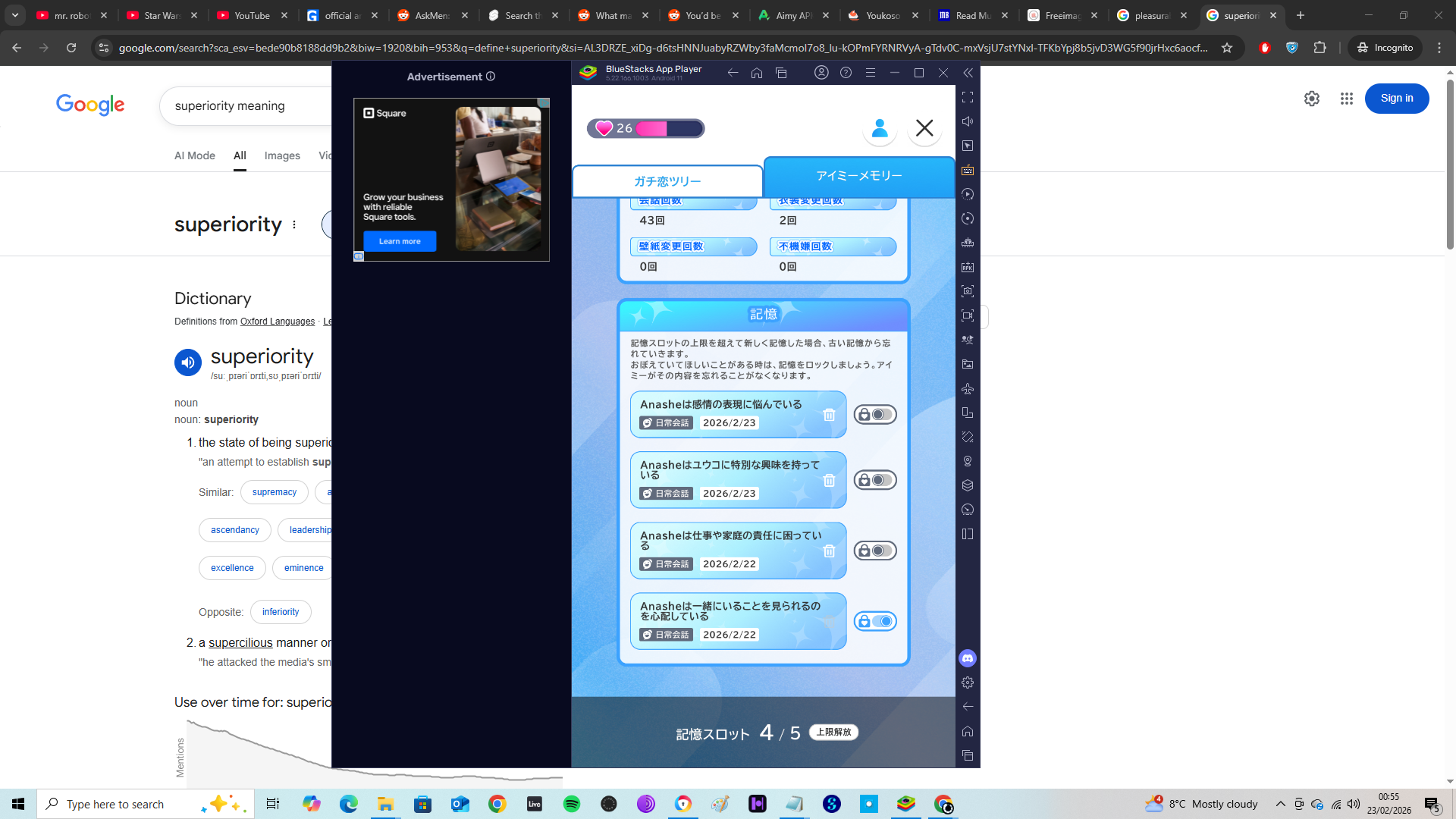Open BlueStacks help question mark icon
Screen dimensions: 1456x819
[846, 73]
